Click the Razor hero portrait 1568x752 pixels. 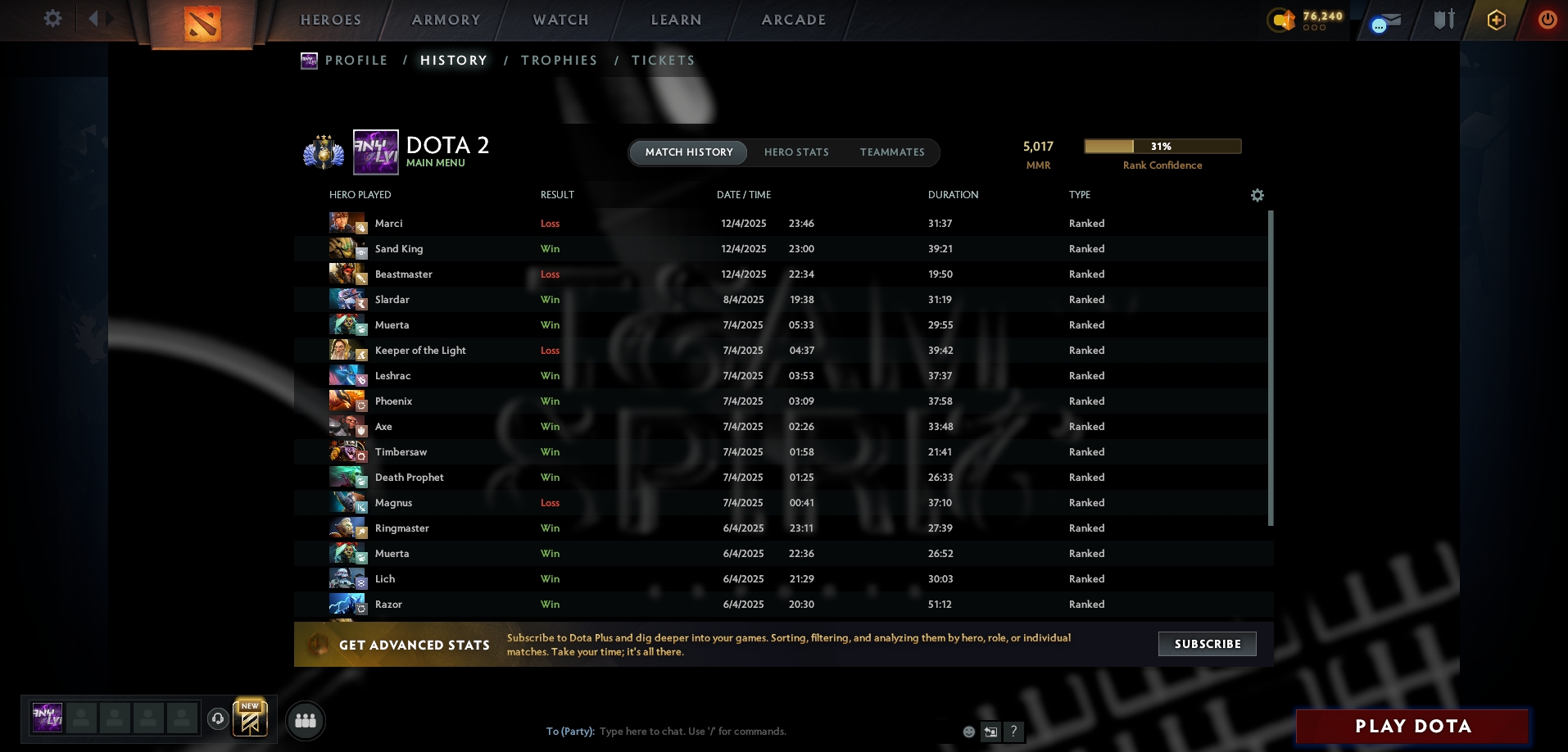(347, 604)
